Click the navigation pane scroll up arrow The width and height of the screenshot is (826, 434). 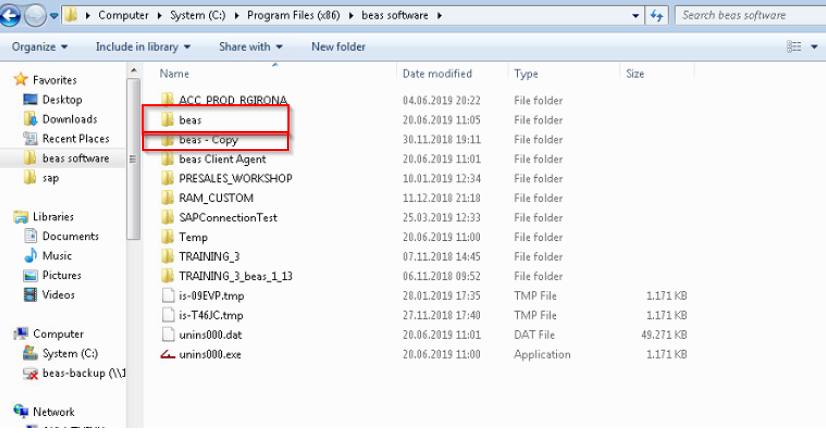click(x=133, y=70)
